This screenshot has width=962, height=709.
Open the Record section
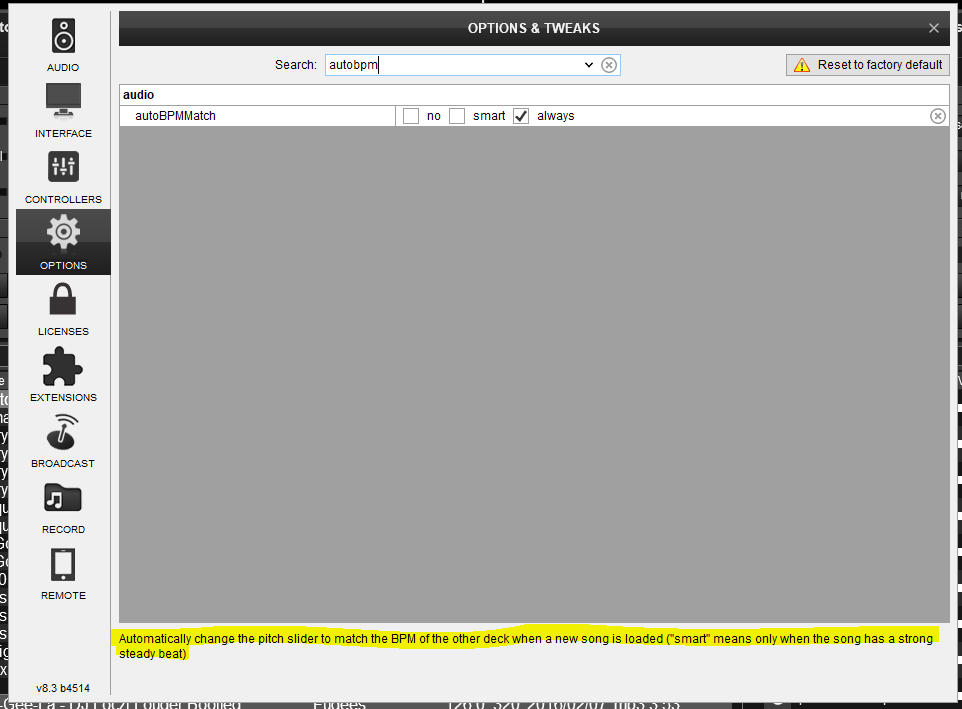click(x=63, y=507)
